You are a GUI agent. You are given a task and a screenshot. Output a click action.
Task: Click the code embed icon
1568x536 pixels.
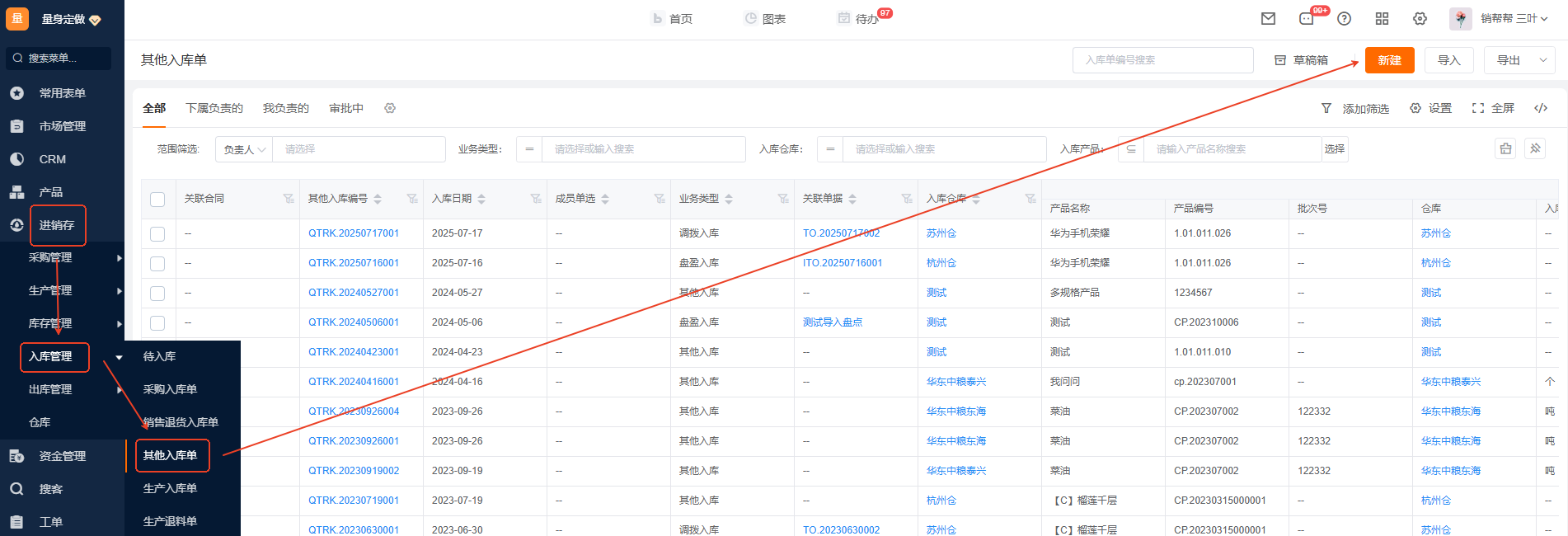coord(1540,108)
